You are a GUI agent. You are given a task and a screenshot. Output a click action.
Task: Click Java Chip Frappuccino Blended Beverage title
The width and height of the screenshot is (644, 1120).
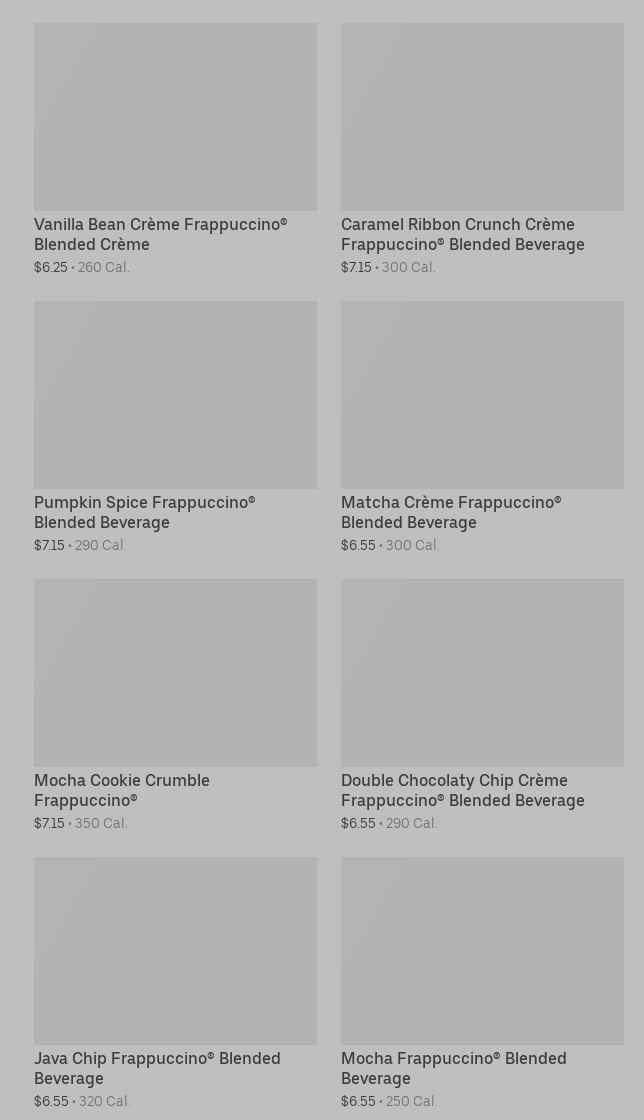coord(157,1068)
